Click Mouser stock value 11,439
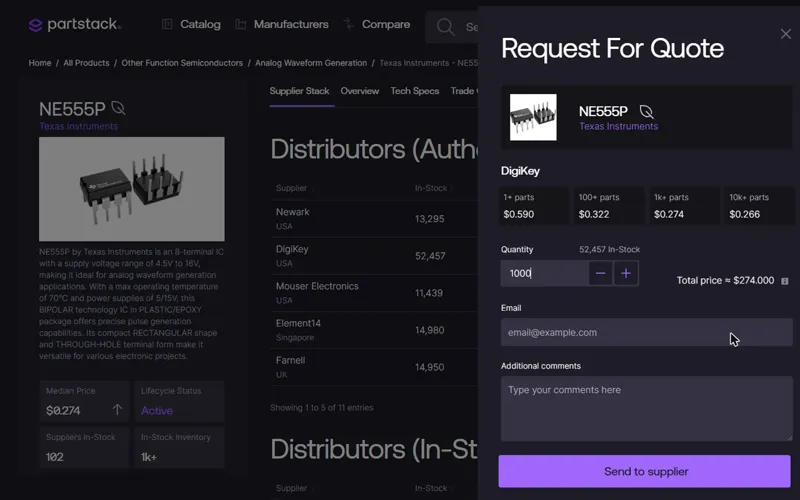 429,293
